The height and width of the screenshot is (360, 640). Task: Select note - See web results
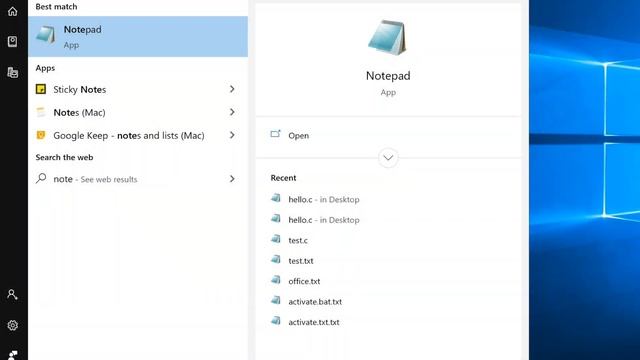pyautogui.click(x=138, y=179)
